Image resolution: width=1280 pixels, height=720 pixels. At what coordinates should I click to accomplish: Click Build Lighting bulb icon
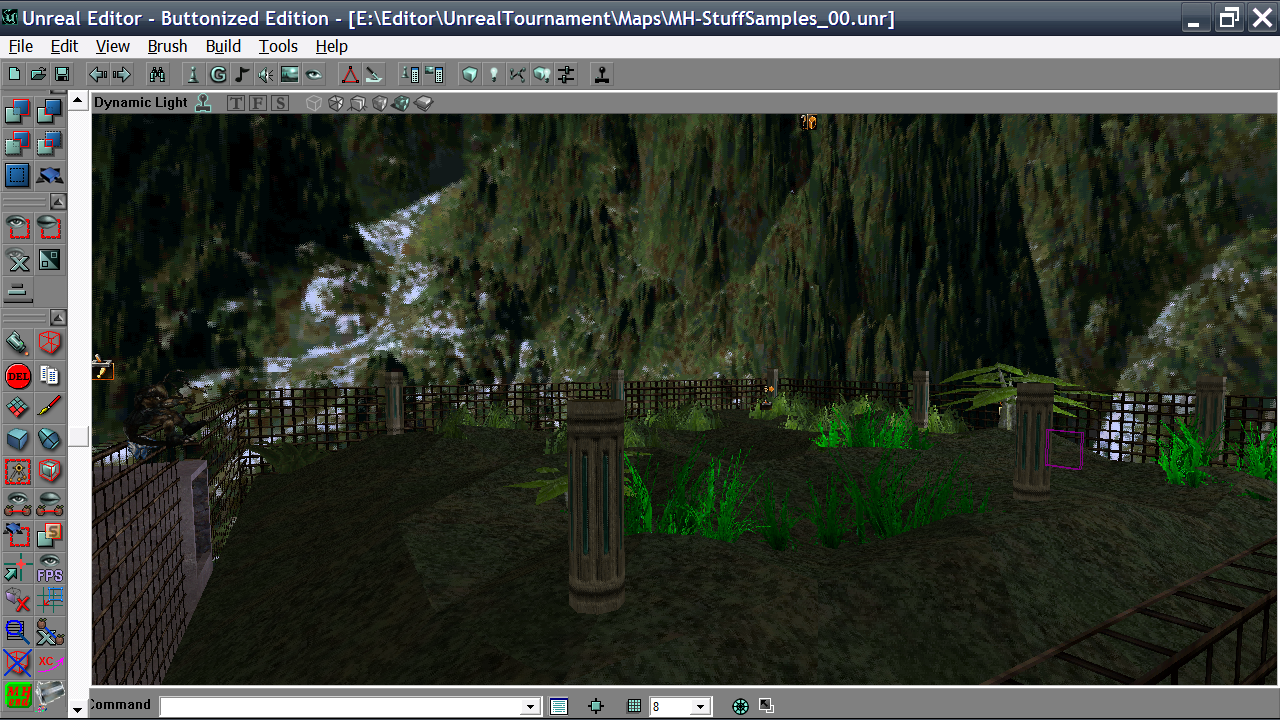pos(494,74)
